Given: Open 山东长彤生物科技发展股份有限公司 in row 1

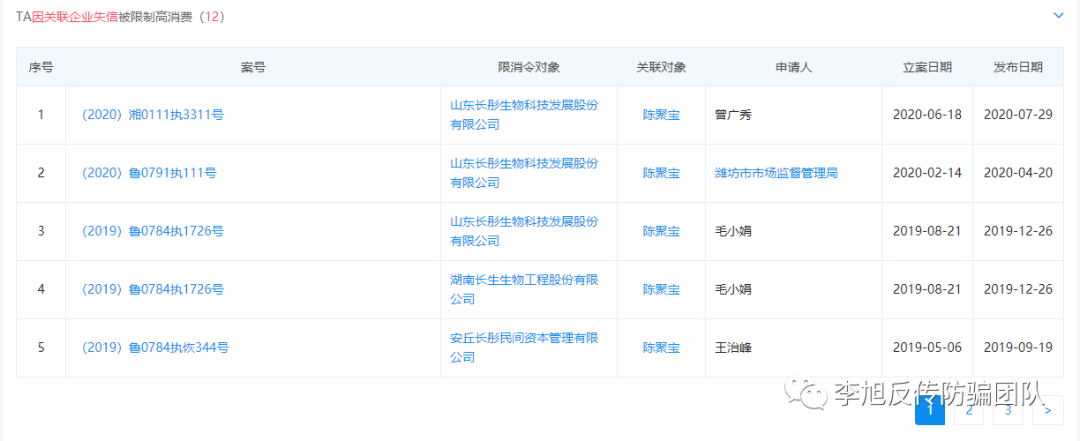Looking at the screenshot, I should (x=523, y=115).
